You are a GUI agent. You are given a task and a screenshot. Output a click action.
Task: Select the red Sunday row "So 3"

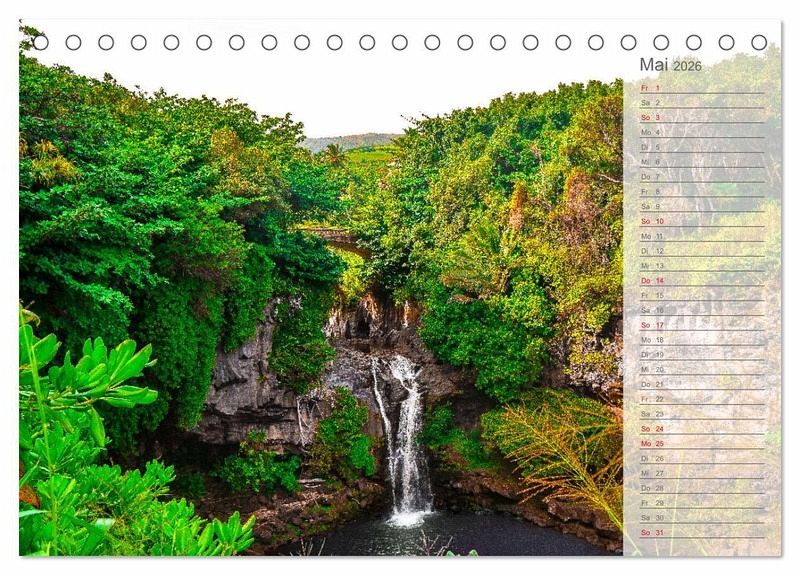tap(702, 117)
